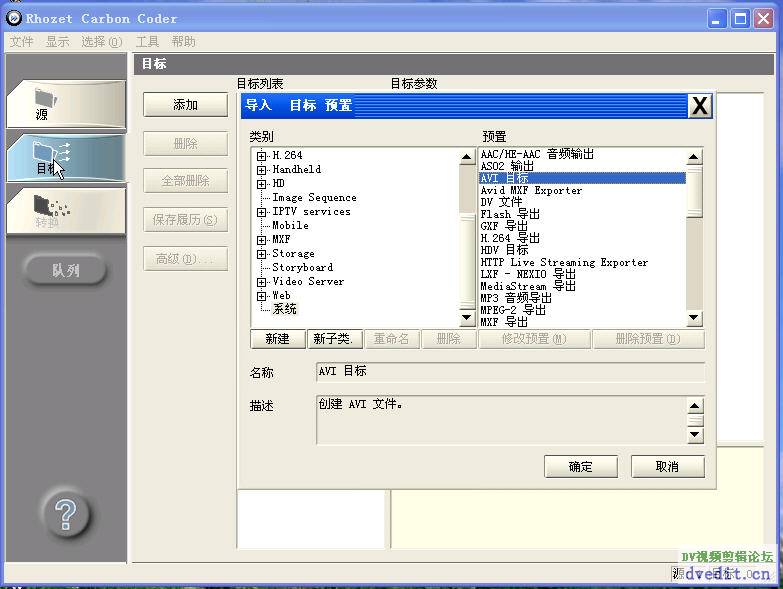This screenshot has width=783, height=589.
Task: Confirm with the 确定 button
Action: click(x=581, y=467)
